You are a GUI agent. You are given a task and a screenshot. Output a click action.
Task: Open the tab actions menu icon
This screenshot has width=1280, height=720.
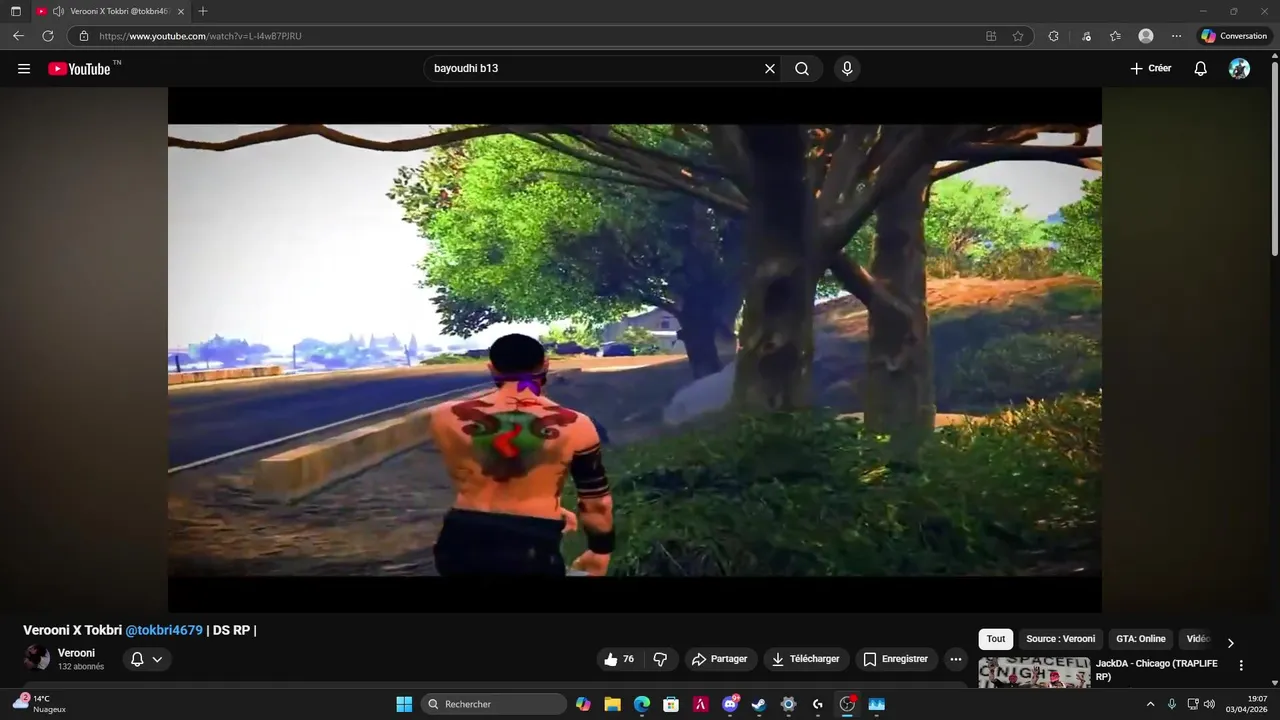(15, 11)
